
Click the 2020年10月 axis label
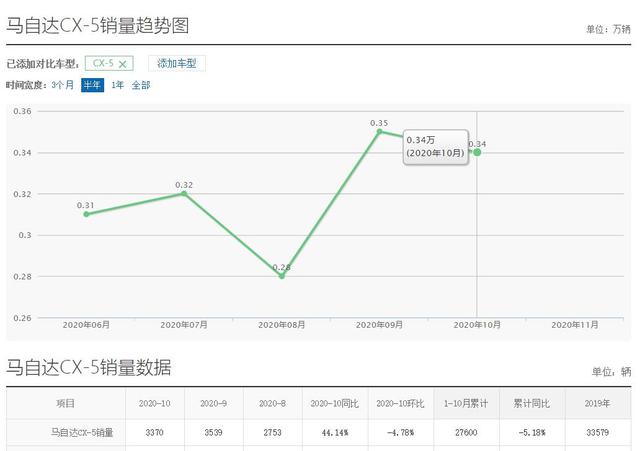click(x=477, y=325)
